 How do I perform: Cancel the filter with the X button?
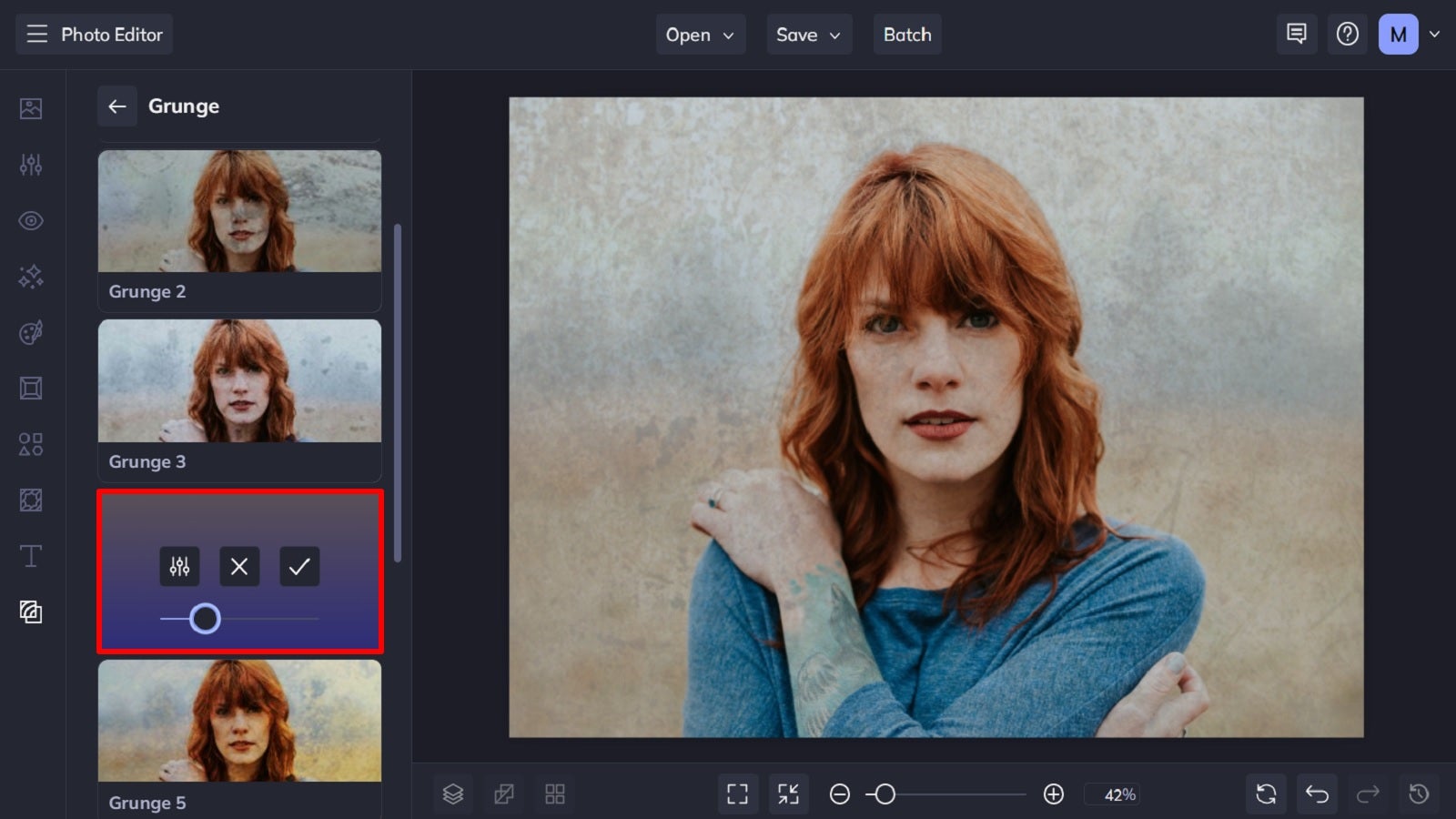pos(239,566)
